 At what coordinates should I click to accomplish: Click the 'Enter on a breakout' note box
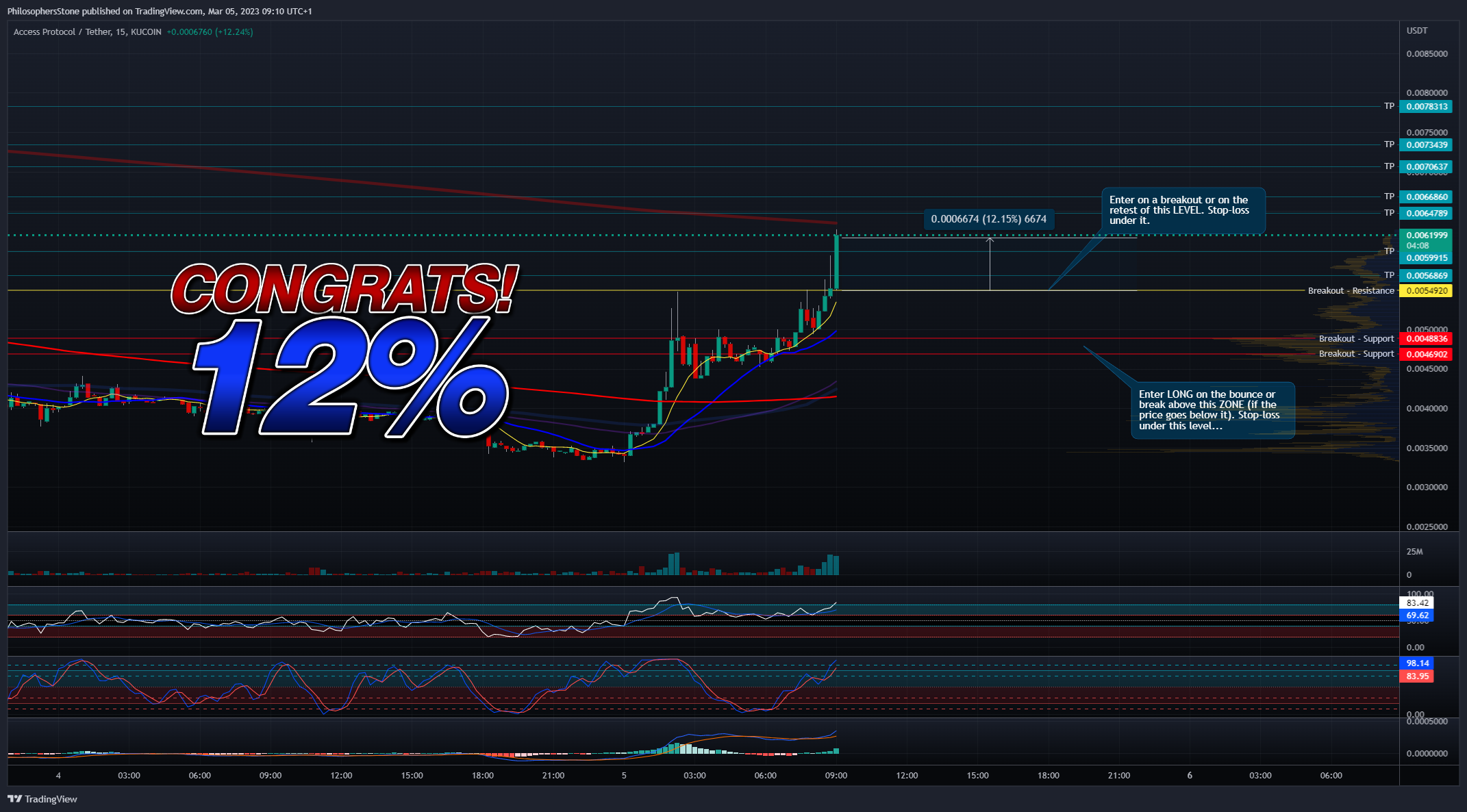tap(1183, 210)
